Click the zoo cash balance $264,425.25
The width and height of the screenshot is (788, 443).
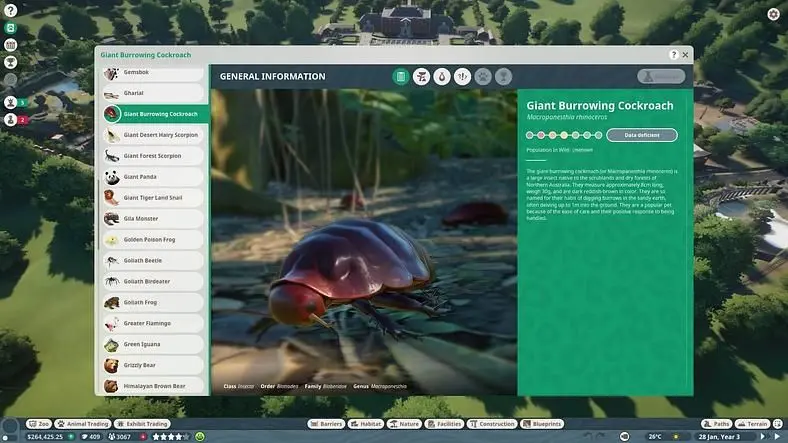45,437
